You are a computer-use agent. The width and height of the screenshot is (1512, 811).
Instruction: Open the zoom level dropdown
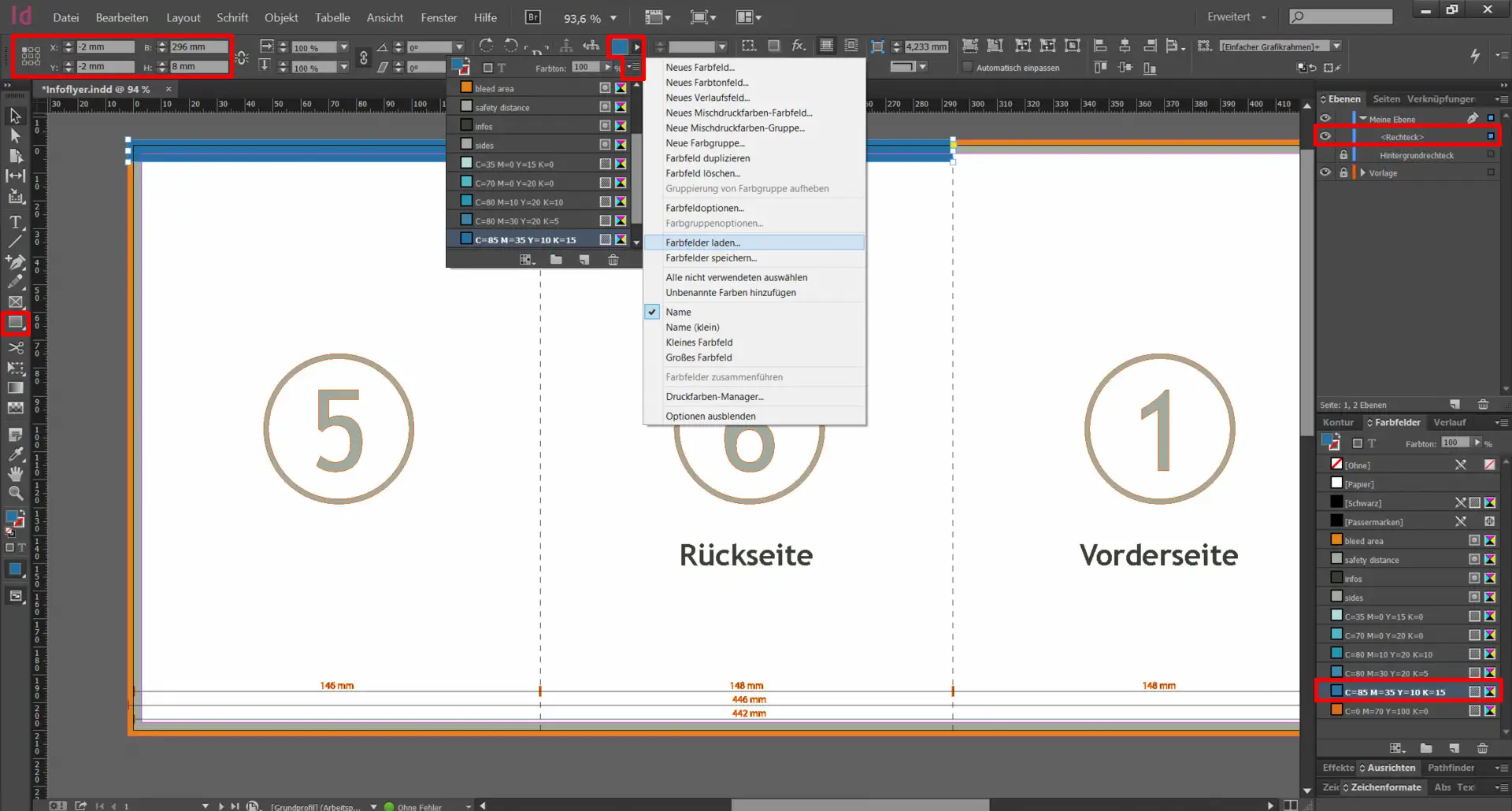tap(613, 18)
